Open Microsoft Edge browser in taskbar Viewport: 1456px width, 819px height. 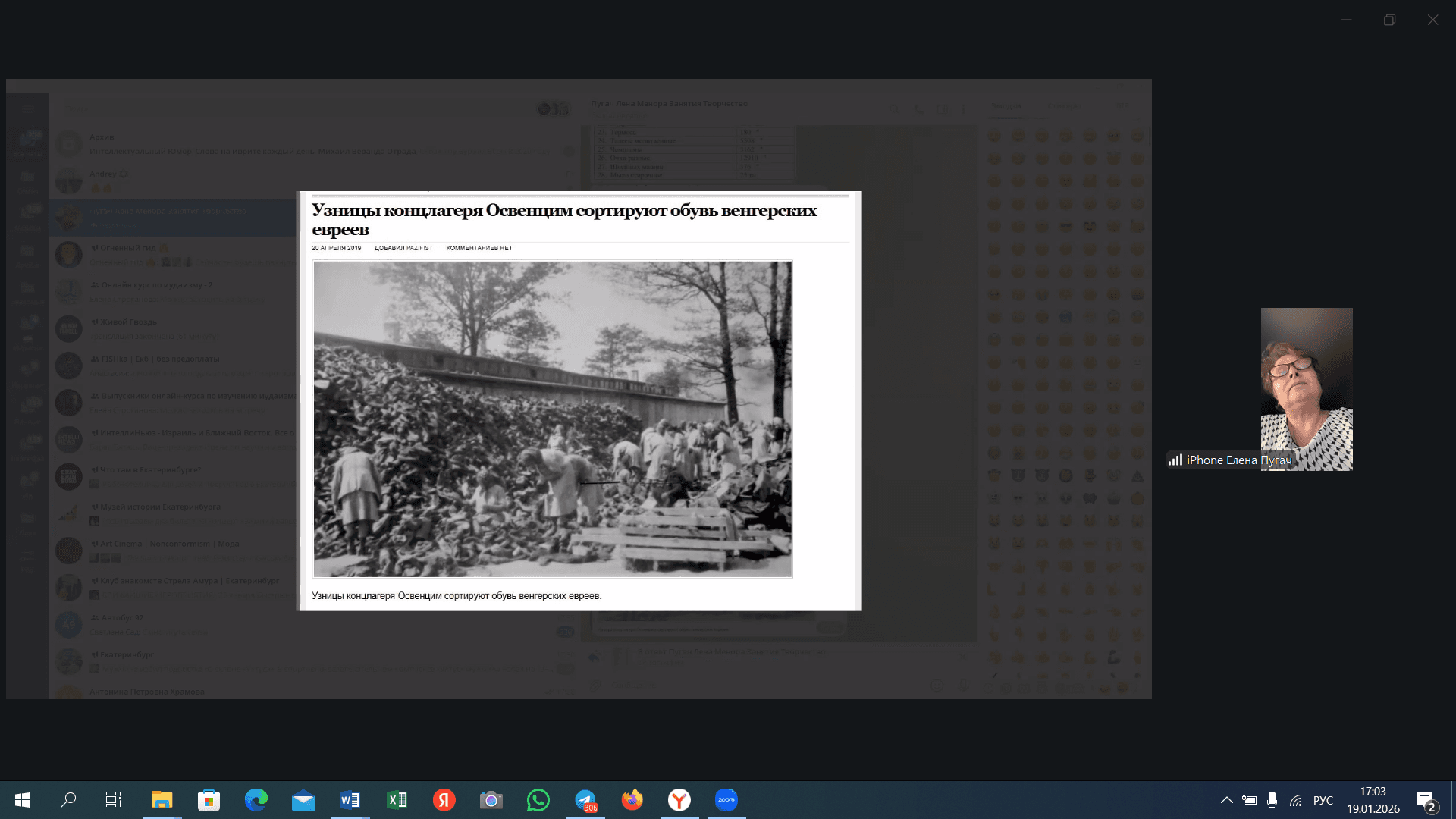point(256,800)
